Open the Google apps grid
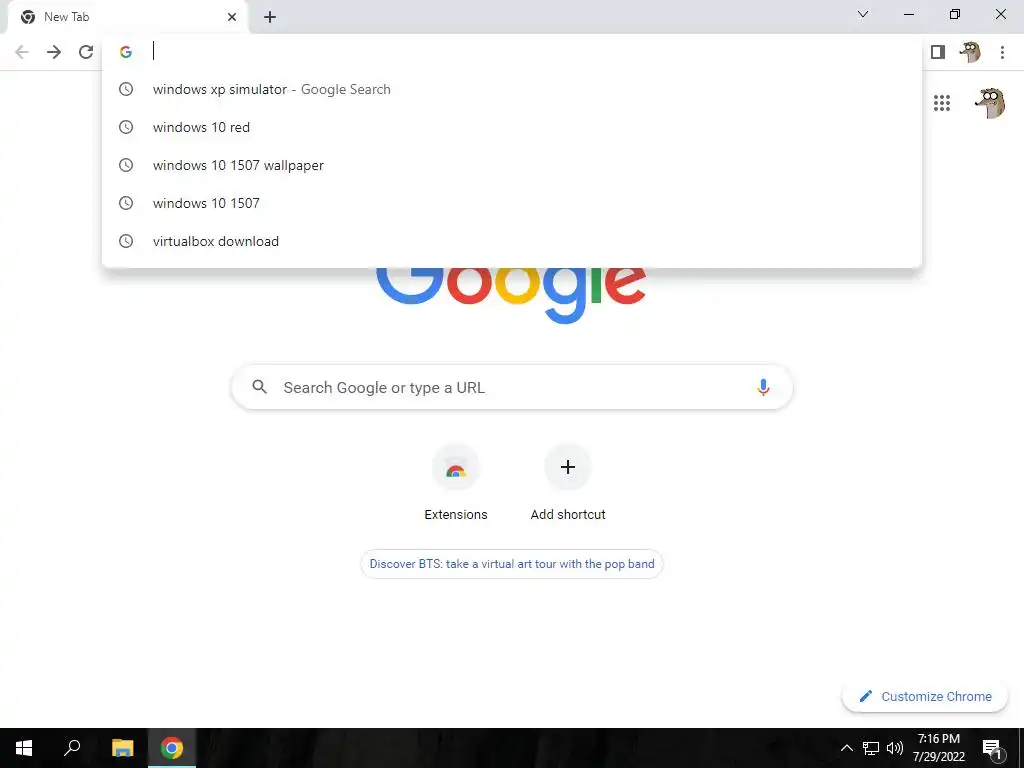The width and height of the screenshot is (1024, 768). point(942,103)
